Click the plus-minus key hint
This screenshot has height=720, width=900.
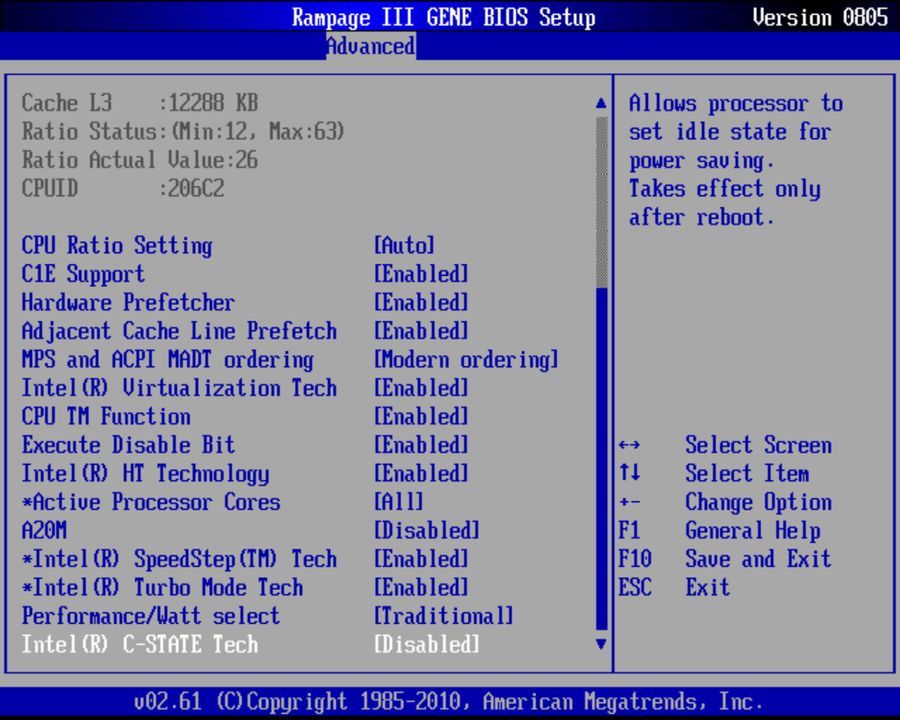630,502
